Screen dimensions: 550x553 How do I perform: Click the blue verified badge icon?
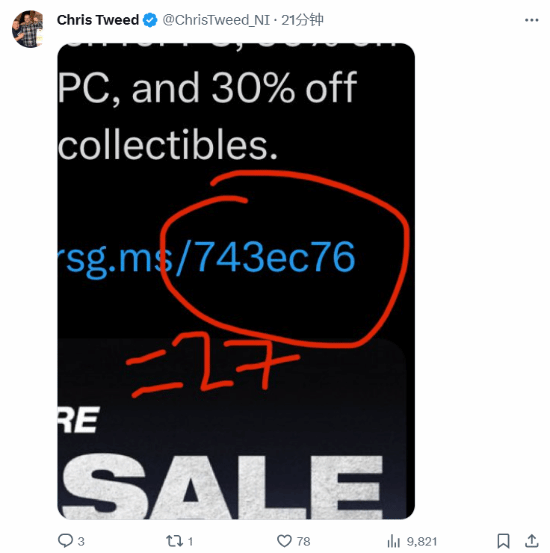point(150,20)
